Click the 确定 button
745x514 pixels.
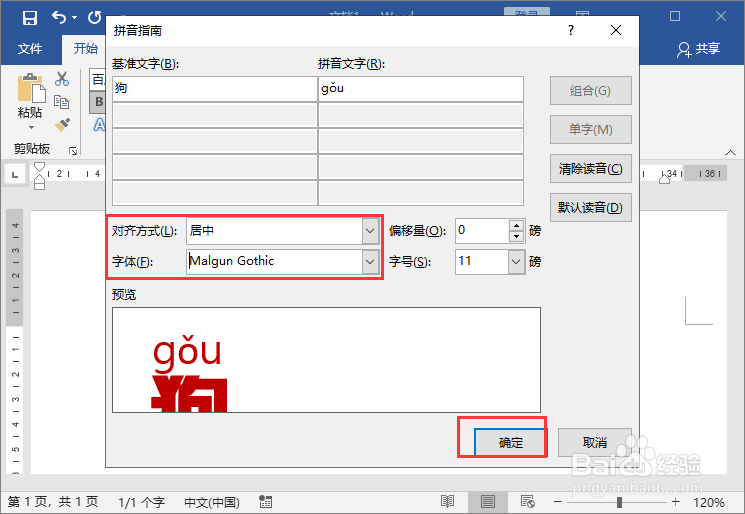[x=510, y=443]
